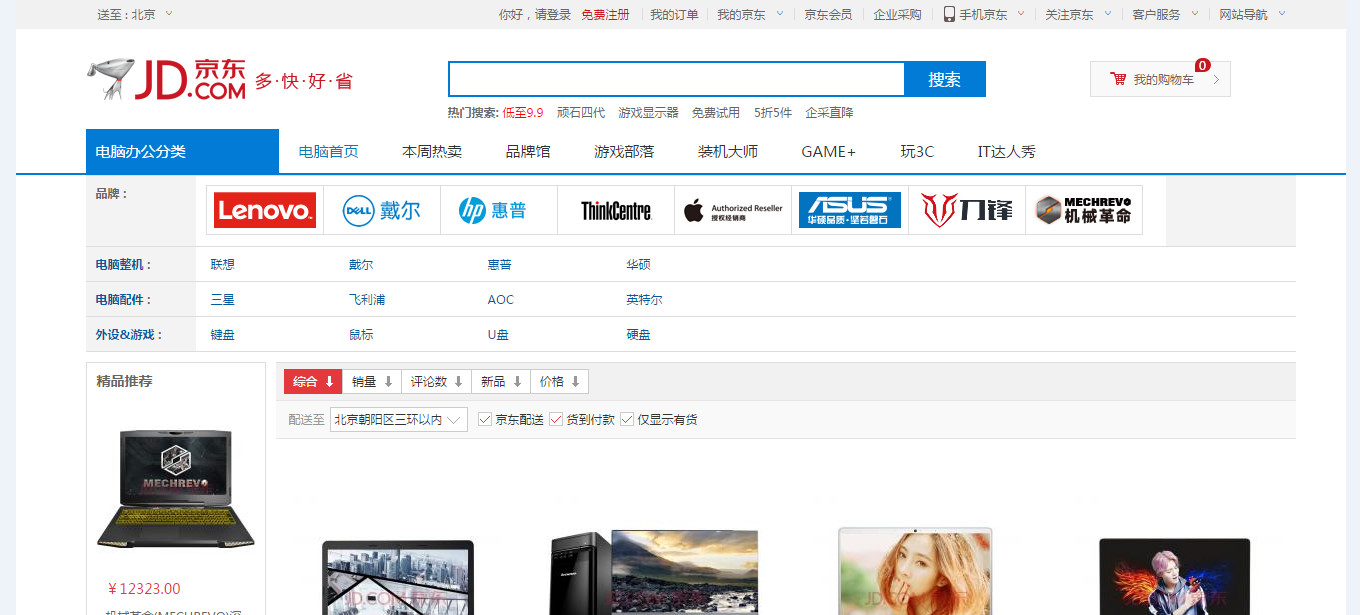Click the 免费试用 hot search link
The width and height of the screenshot is (1360, 615).
716,112
